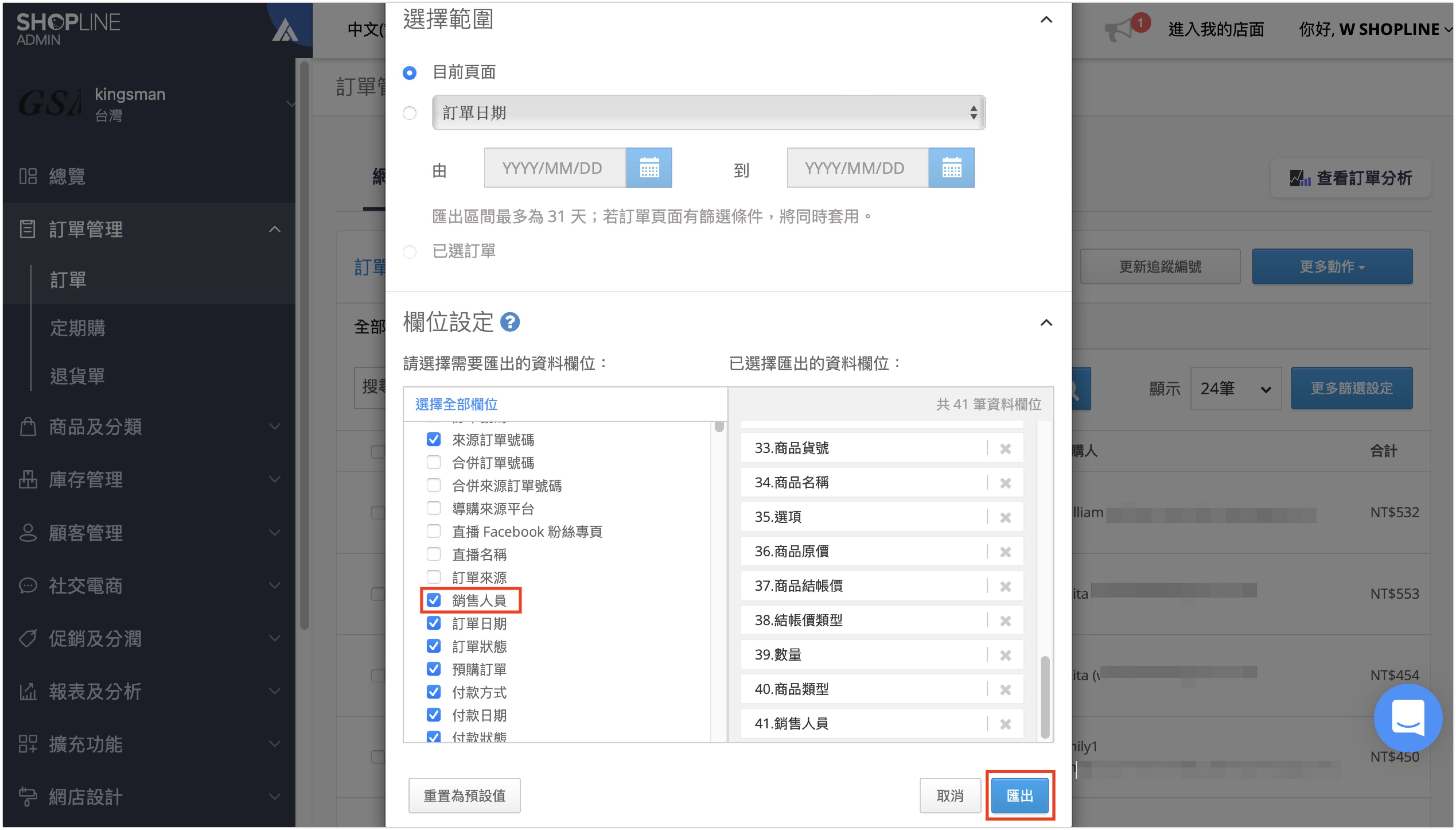Open the W SHOPLINE account menu
The width and height of the screenshot is (1456, 830).
(1375, 29)
